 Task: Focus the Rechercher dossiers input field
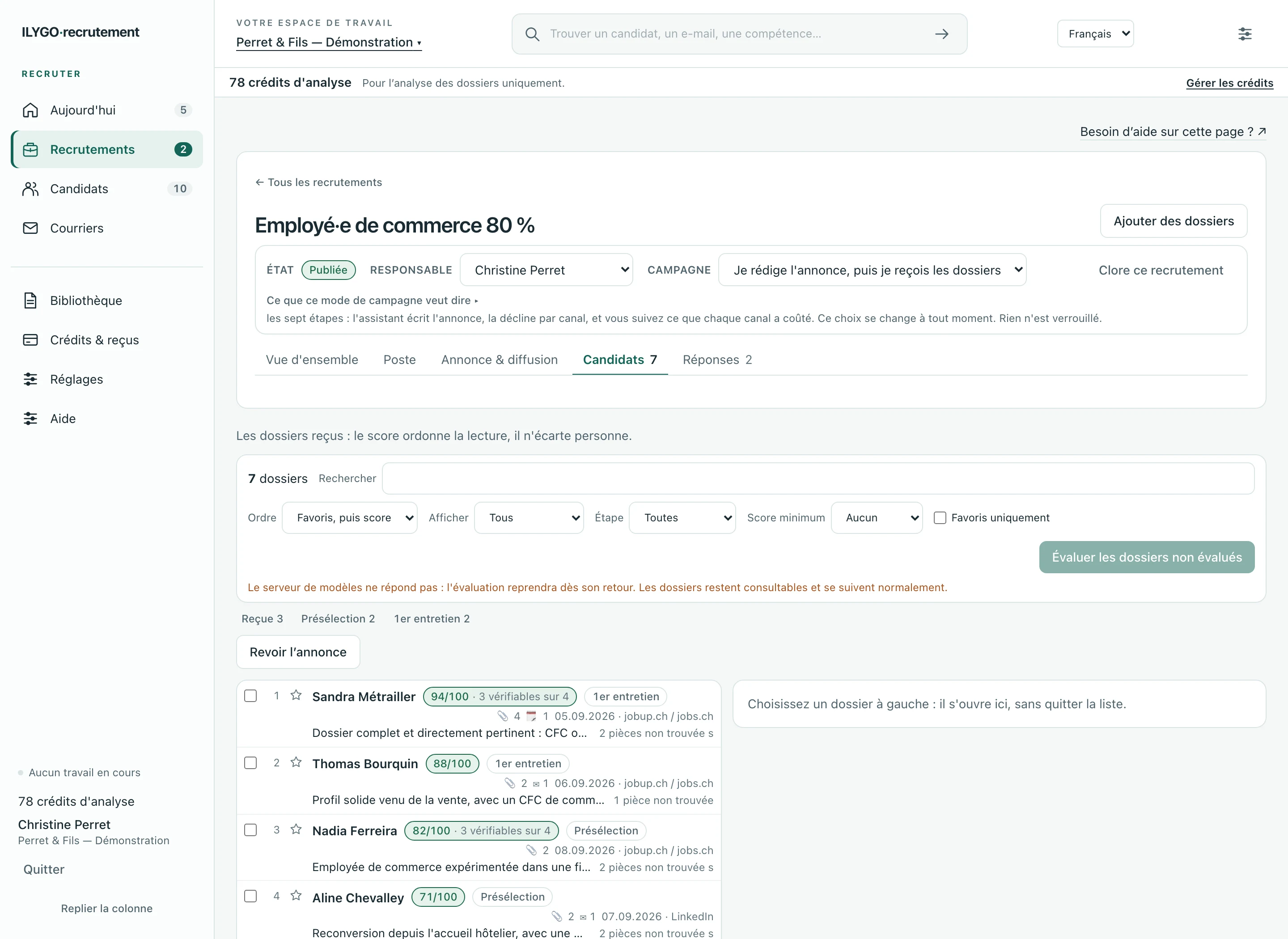[818, 478]
